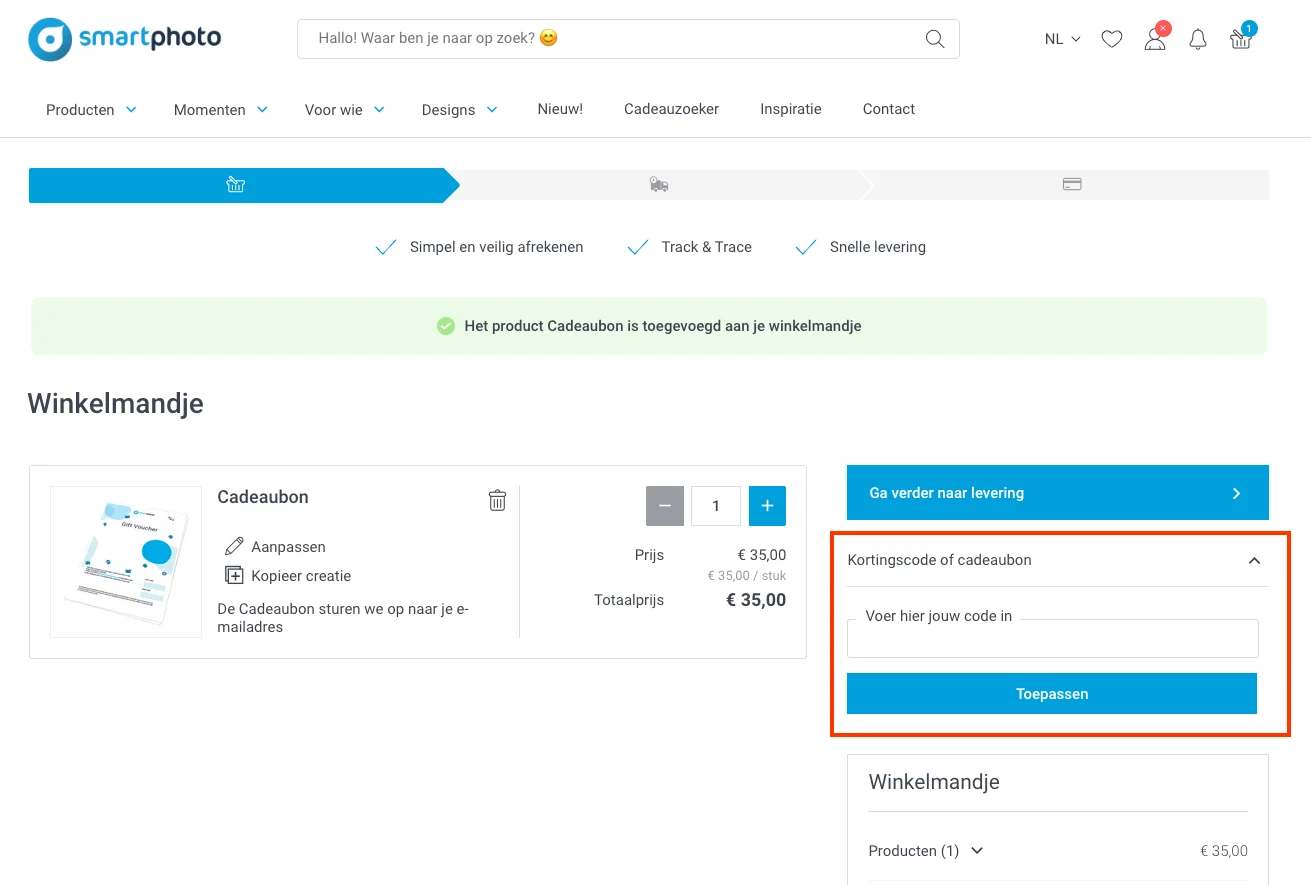Image resolution: width=1311 pixels, height=885 pixels.
Task: Delete the Cadeaubon using the trash icon
Action: [497, 500]
